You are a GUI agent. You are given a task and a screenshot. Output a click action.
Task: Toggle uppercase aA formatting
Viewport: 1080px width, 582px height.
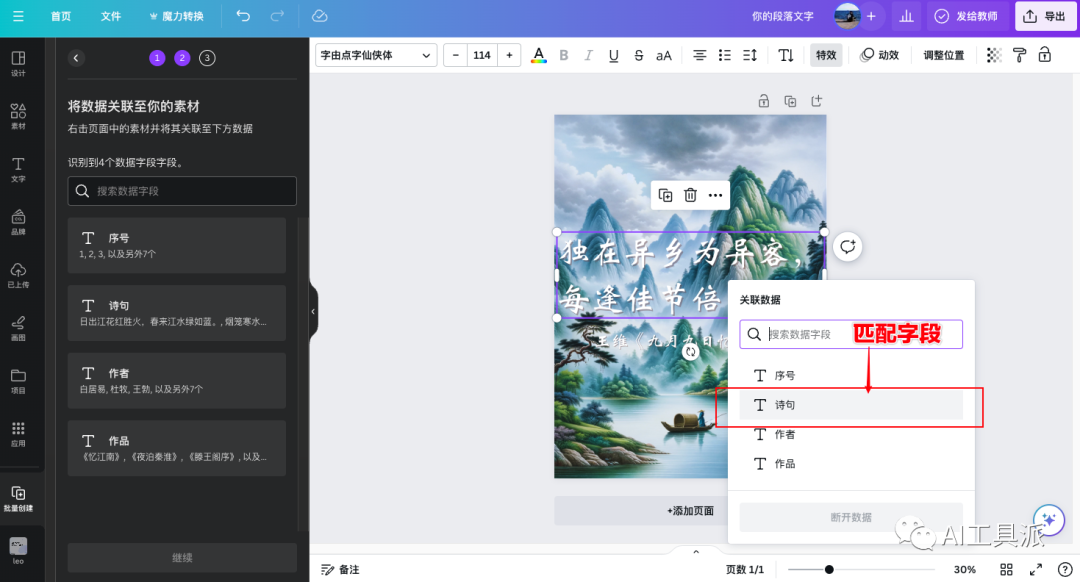(x=663, y=55)
